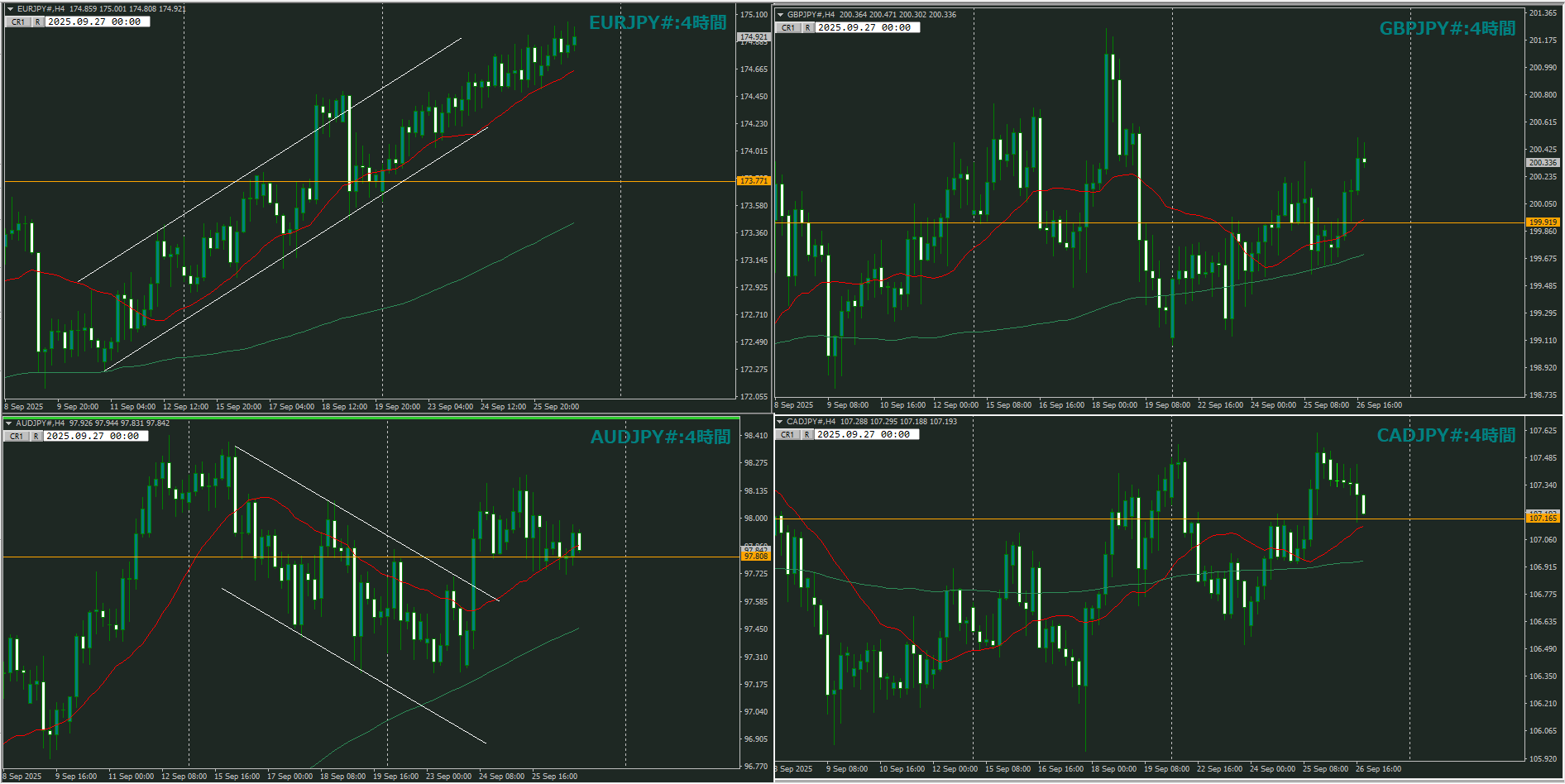Viewport: 1565px width, 784px height.
Task: Select the GBPJPY orange price label 199.919
Action: 1543,222
